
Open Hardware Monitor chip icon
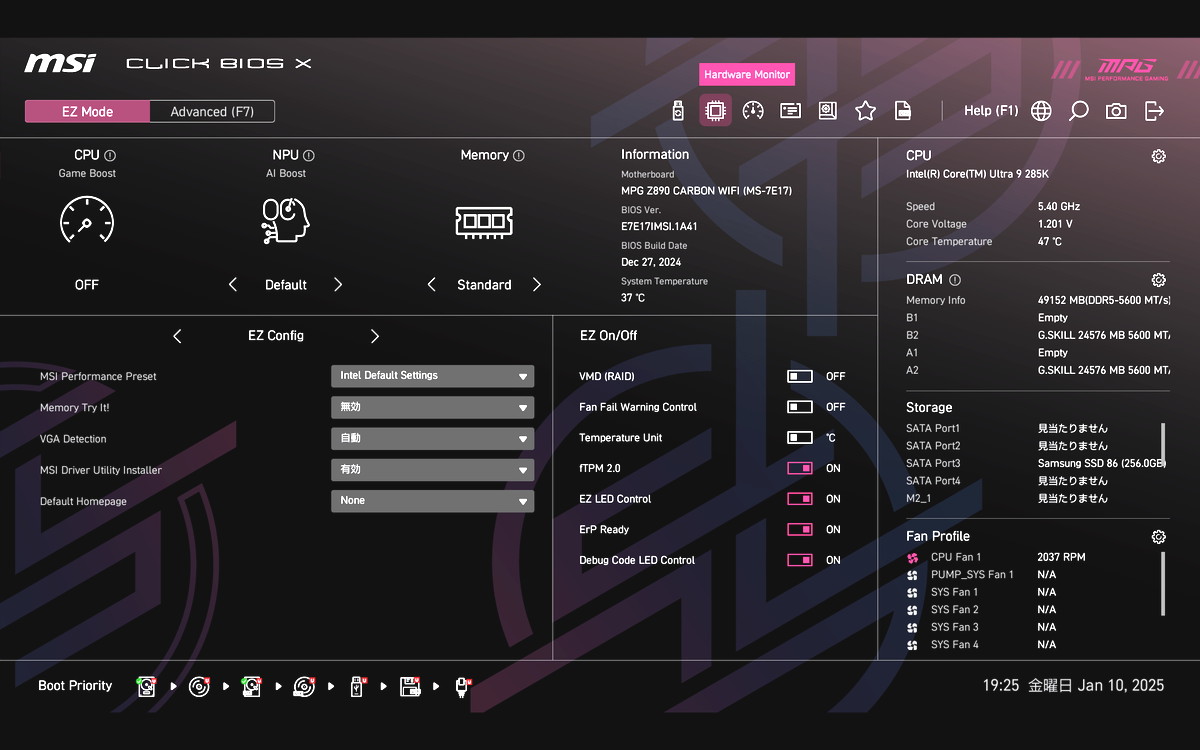click(x=715, y=111)
